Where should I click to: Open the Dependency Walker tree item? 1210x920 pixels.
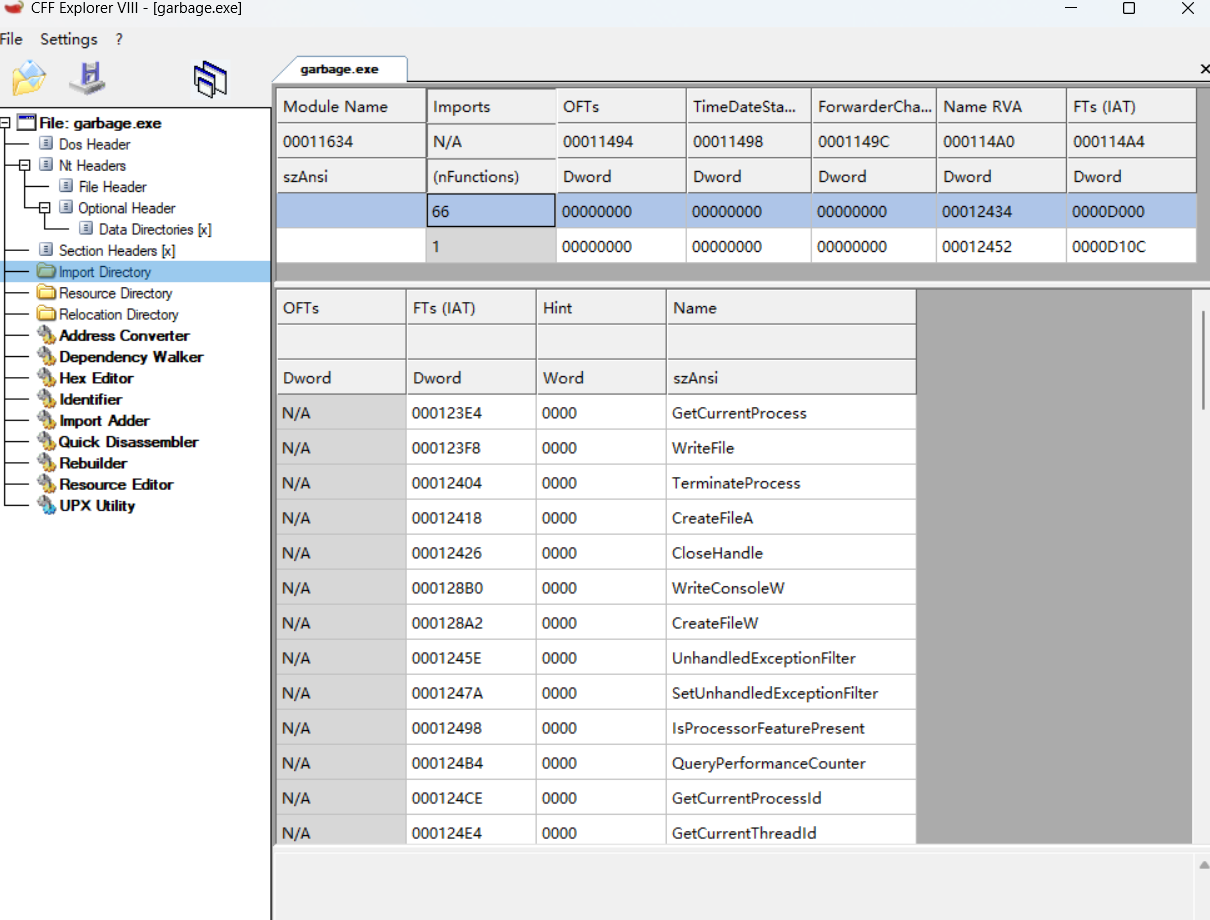(131, 356)
